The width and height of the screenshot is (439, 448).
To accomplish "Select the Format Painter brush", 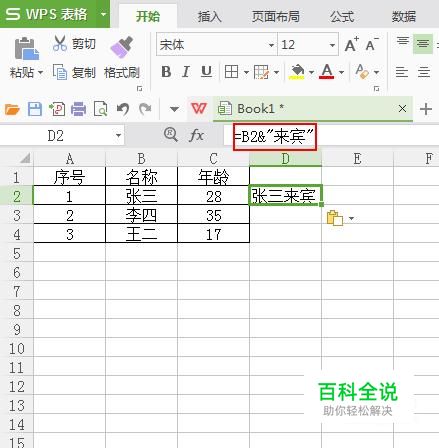I will (x=122, y=47).
